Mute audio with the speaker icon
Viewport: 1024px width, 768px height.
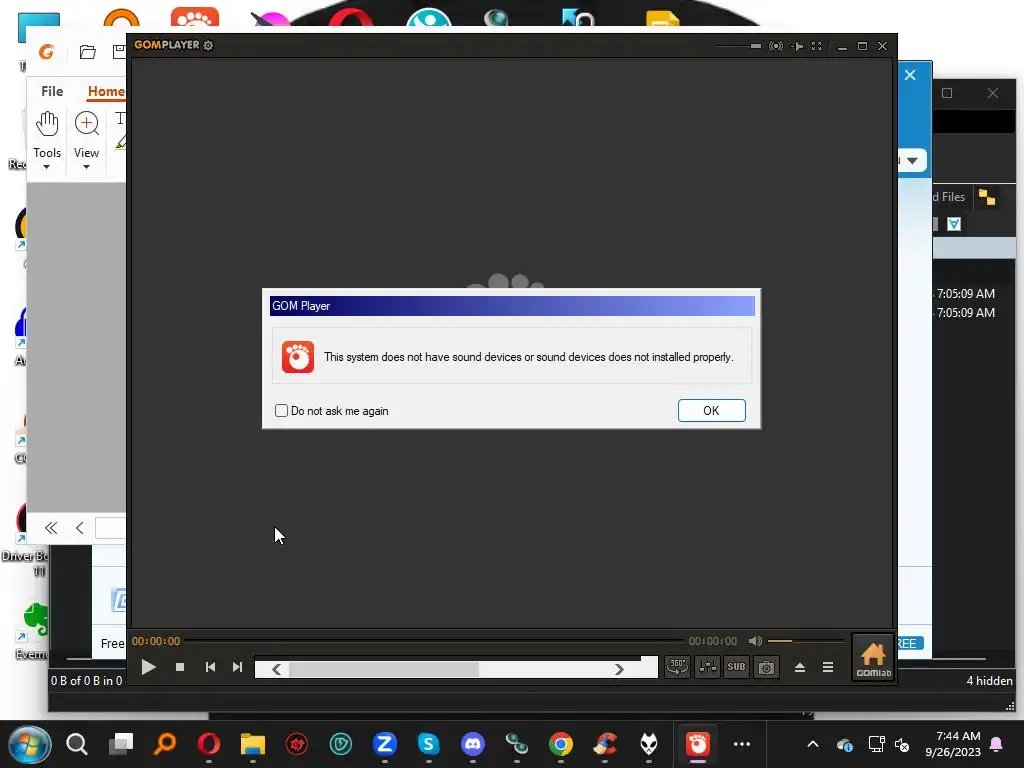point(755,641)
